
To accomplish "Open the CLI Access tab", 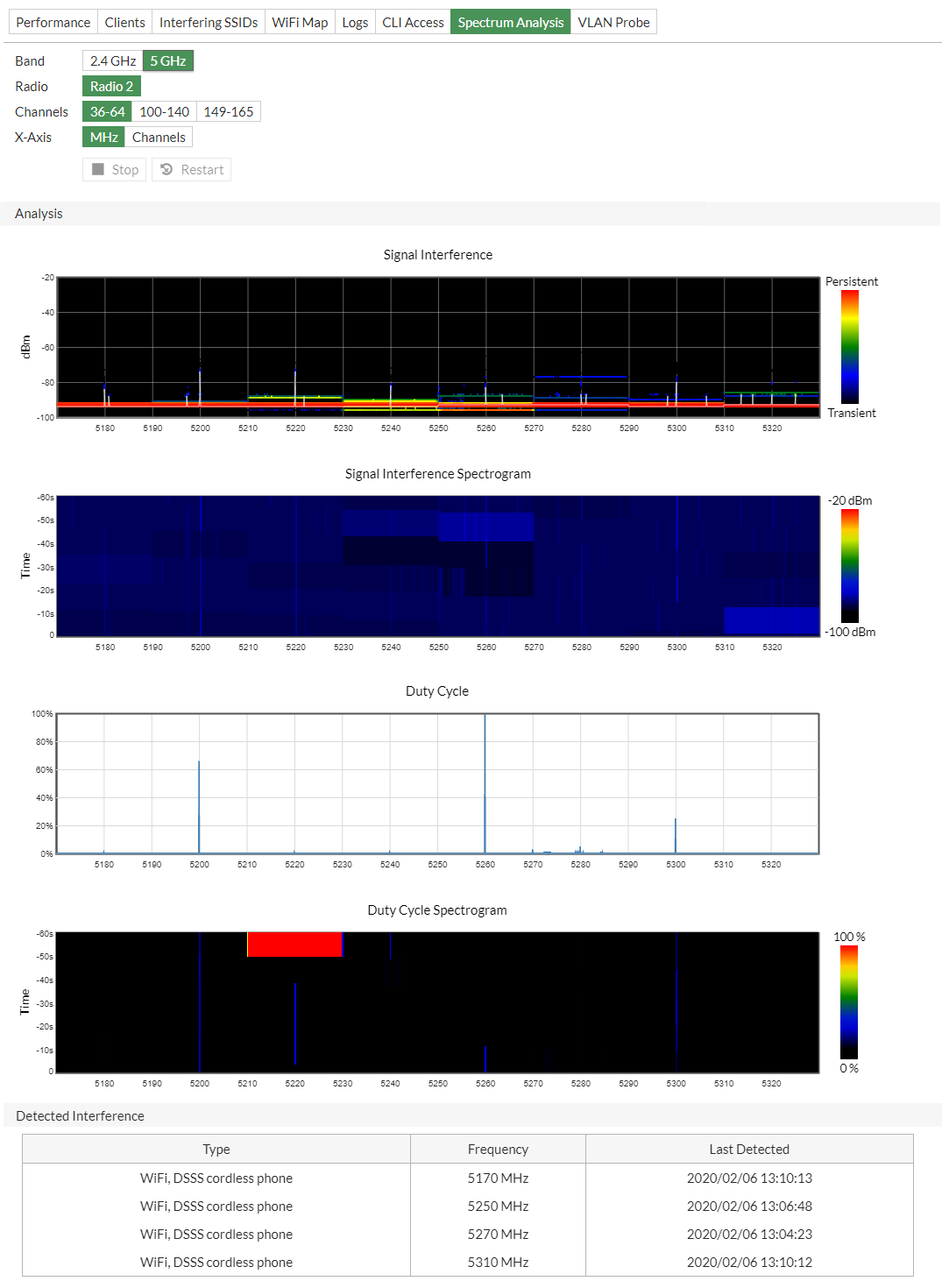I will [x=412, y=22].
